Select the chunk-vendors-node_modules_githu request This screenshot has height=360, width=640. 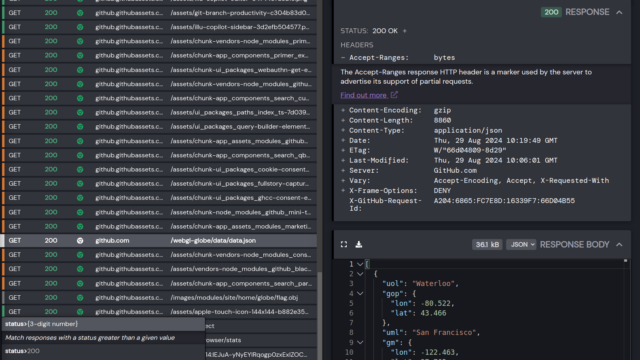pyautogui.click(x=159, y=84)
